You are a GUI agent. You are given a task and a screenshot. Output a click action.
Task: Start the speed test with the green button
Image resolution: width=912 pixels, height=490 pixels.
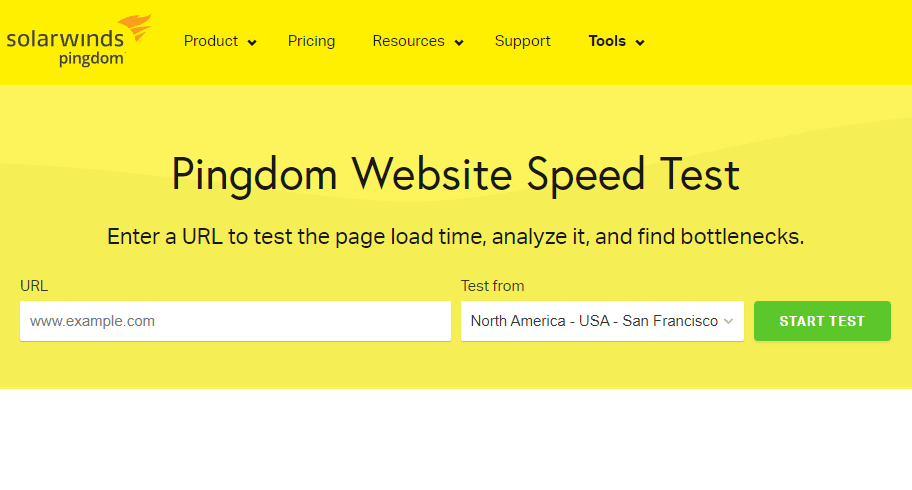(x=822, y=321)
